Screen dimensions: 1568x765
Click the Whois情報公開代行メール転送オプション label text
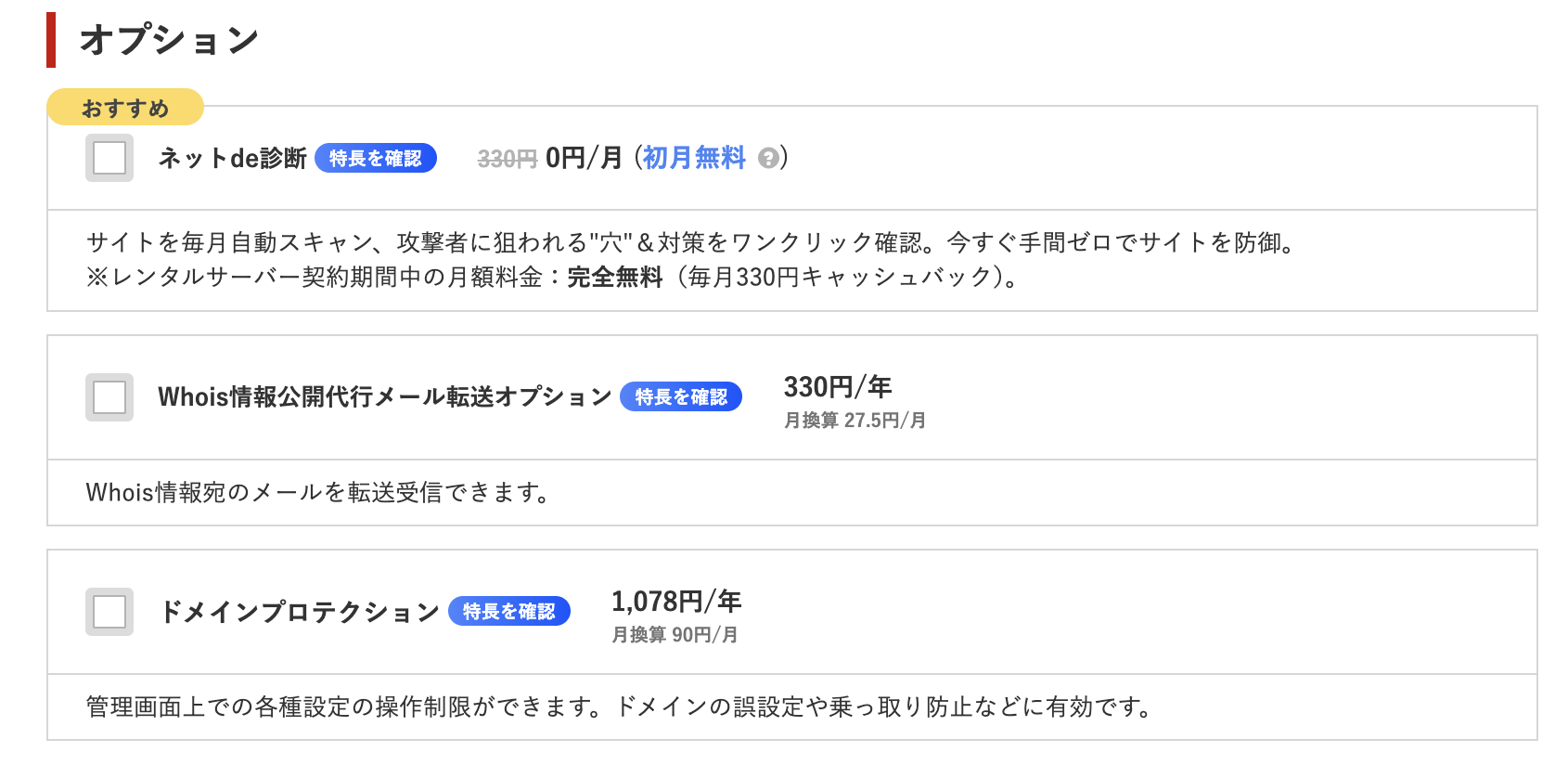click(384, 397)
